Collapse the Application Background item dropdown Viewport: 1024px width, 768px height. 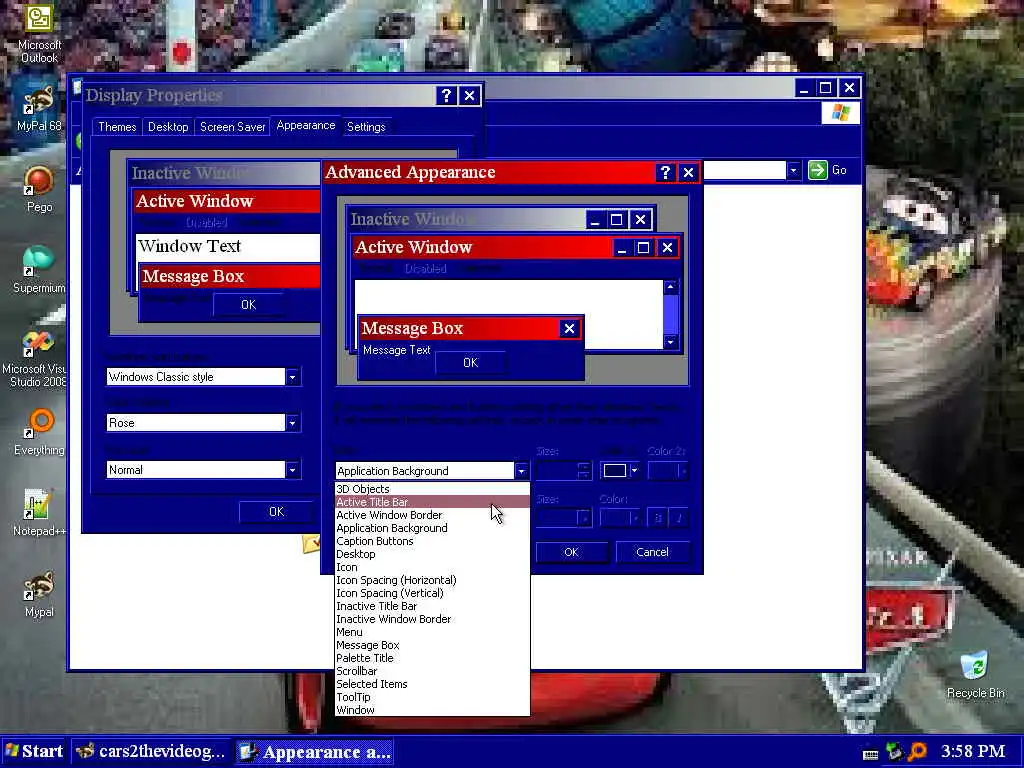tap(521, 471)
